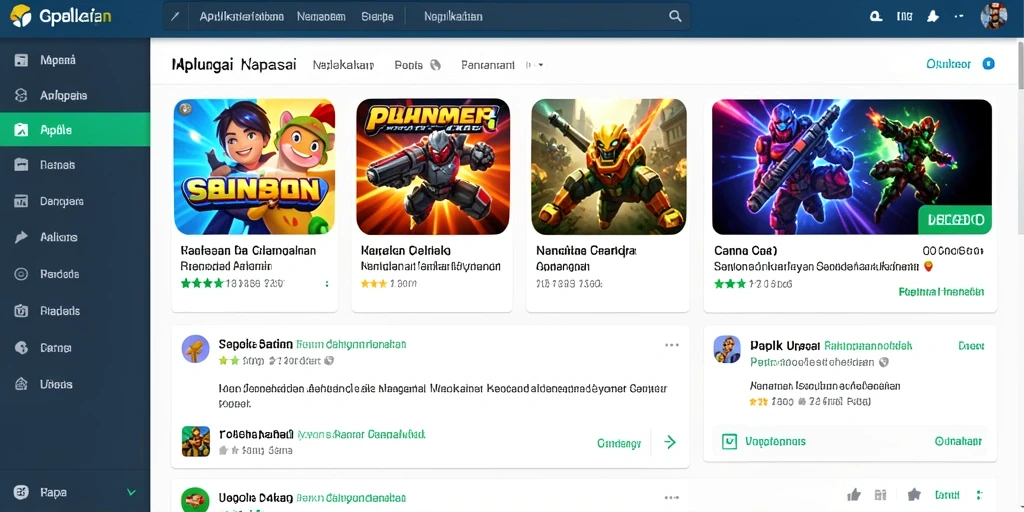The width and height of the screenshot is (1024, 512).
Task: Click the Kanelen Oelrialo title
Action: coord(406,250)
